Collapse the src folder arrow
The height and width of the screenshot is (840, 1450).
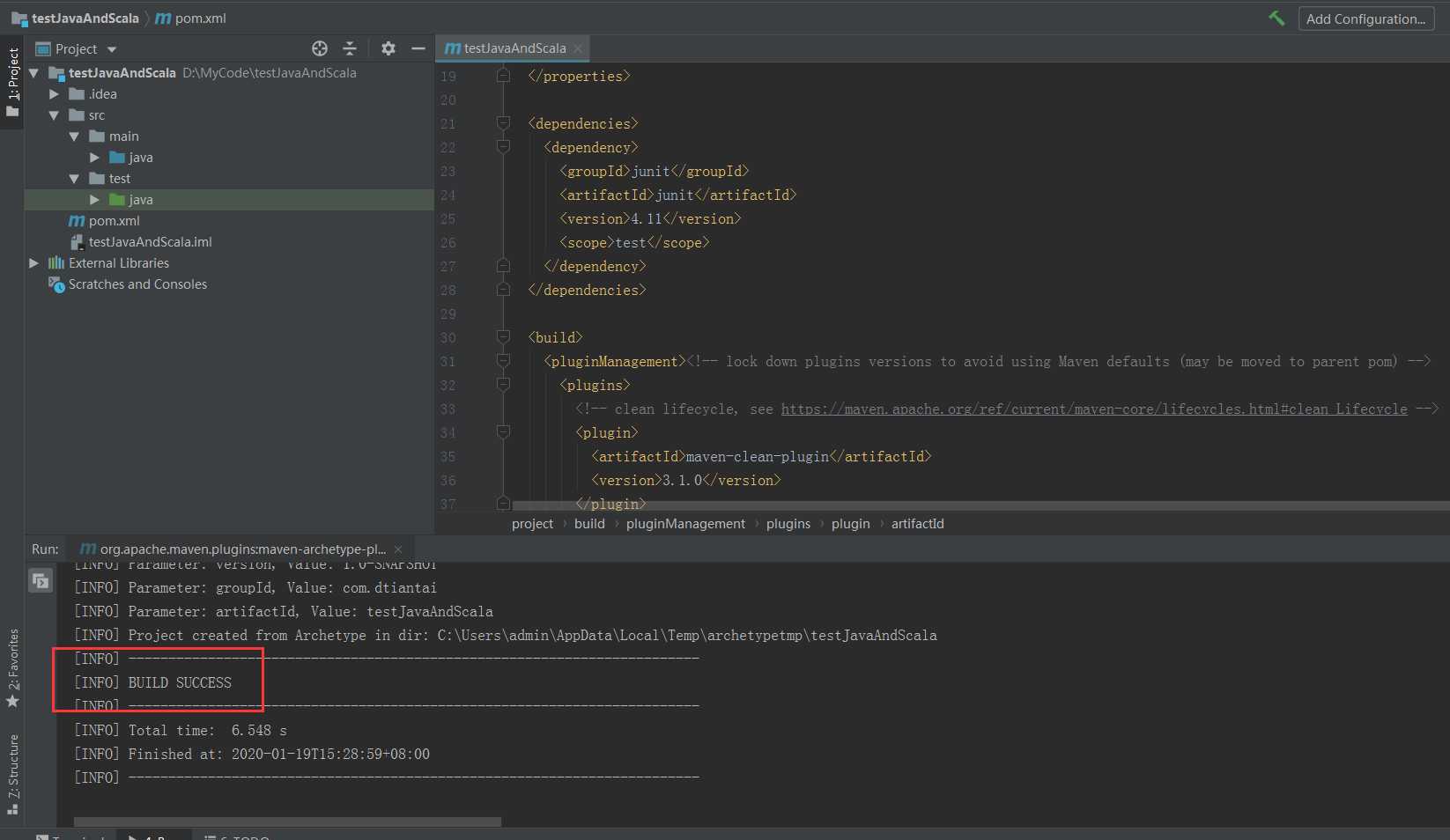point(54,115)
